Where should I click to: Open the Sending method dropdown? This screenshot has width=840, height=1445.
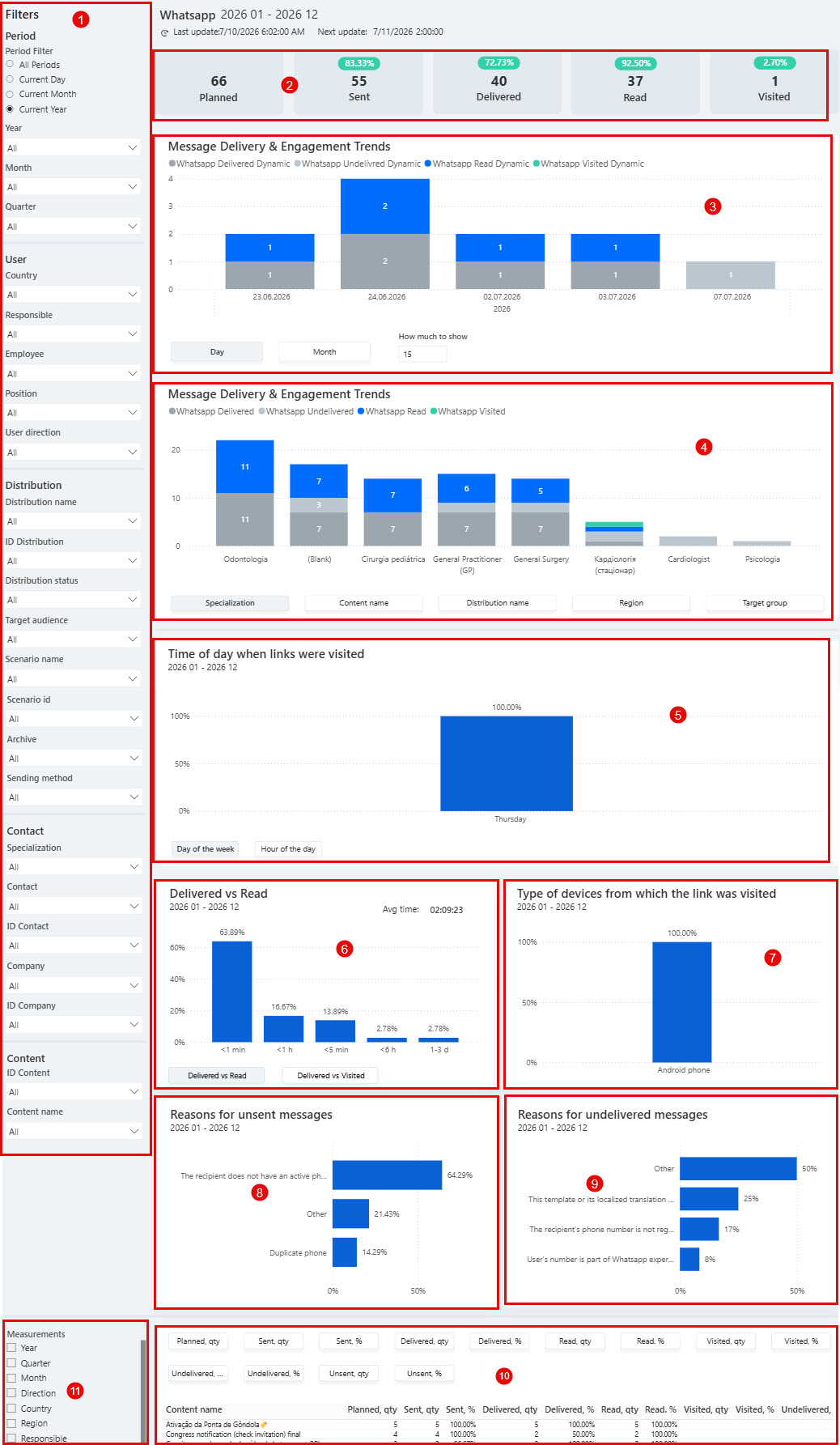[x=73, y=797]
